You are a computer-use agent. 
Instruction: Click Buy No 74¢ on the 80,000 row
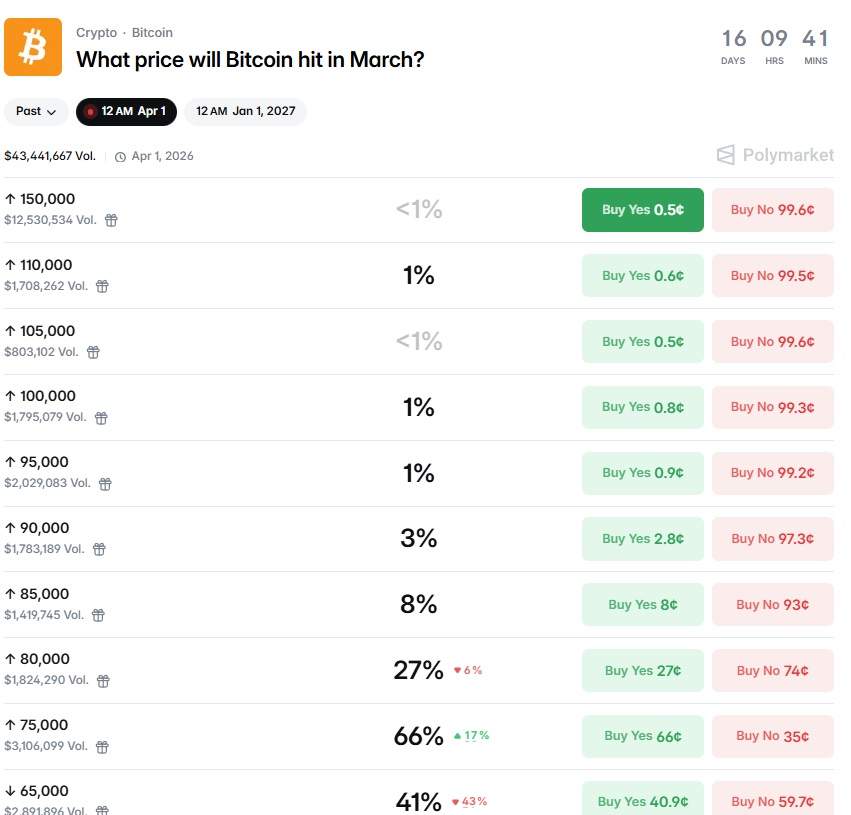tap(772, 670)
